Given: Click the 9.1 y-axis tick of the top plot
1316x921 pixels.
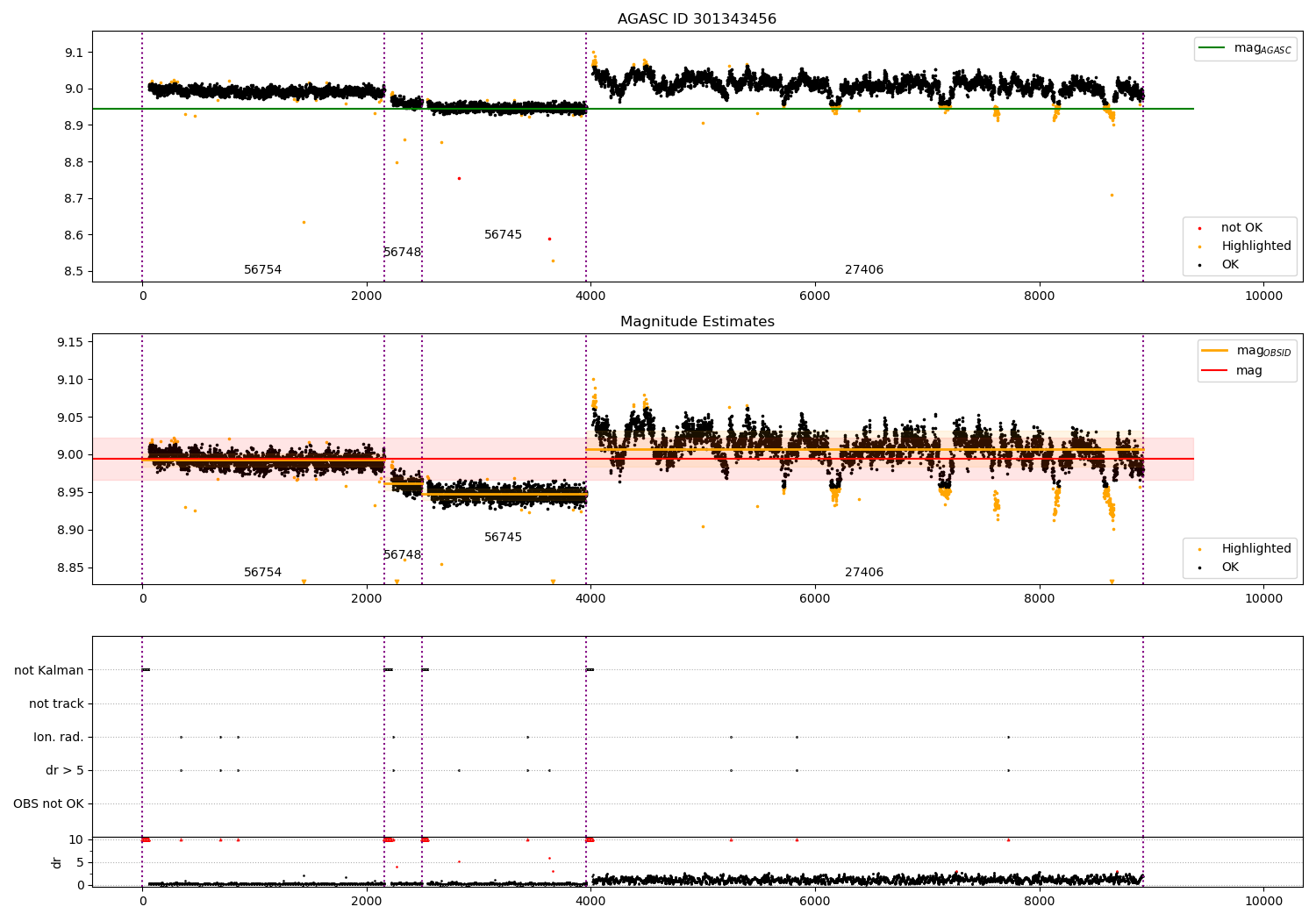Looking at the screenshot, I should click(x=74, y=53).
